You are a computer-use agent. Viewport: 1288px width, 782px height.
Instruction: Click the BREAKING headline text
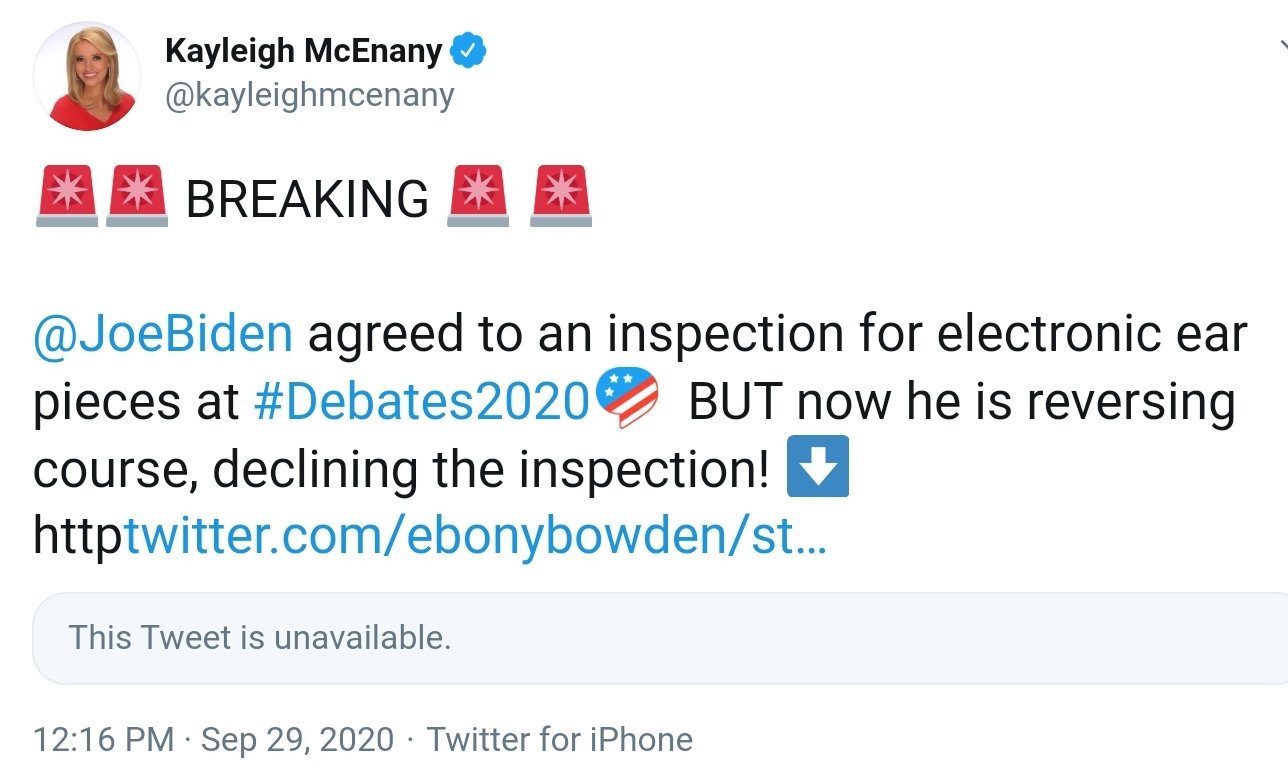[x=307, y=199]
